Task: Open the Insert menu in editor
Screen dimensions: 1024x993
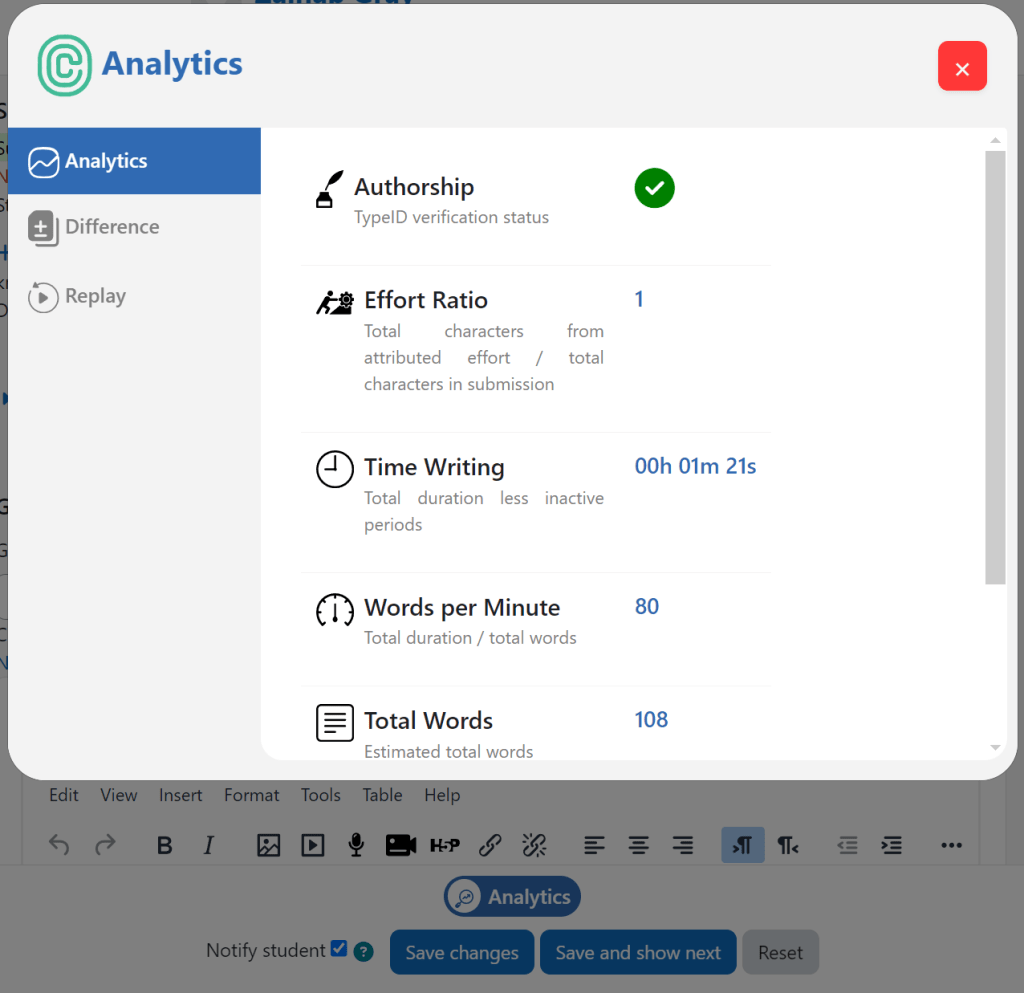Action: [x=180, y=795]
